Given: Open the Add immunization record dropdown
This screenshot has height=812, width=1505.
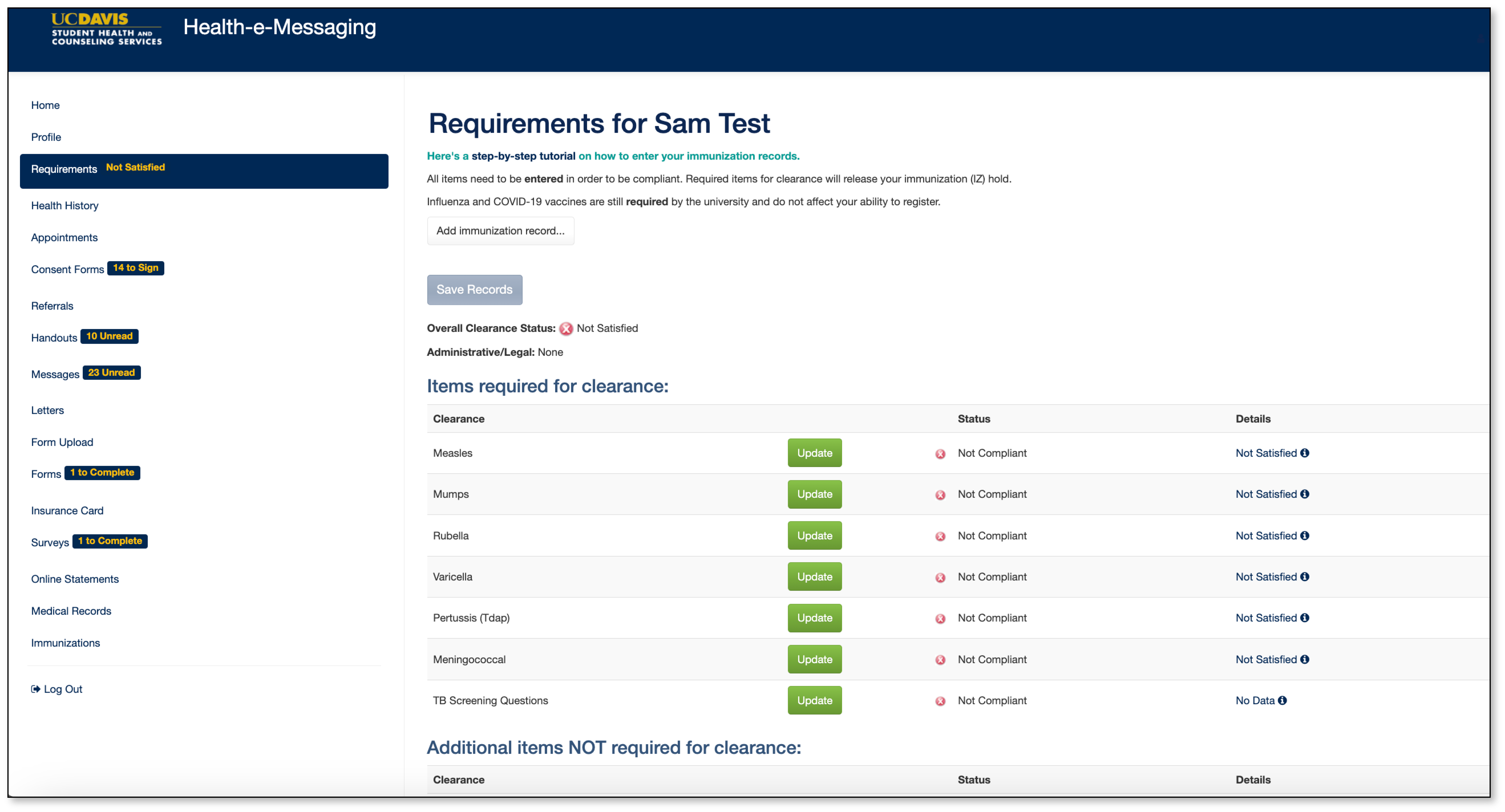Looking at the screenshot, I should coord(500,231).
